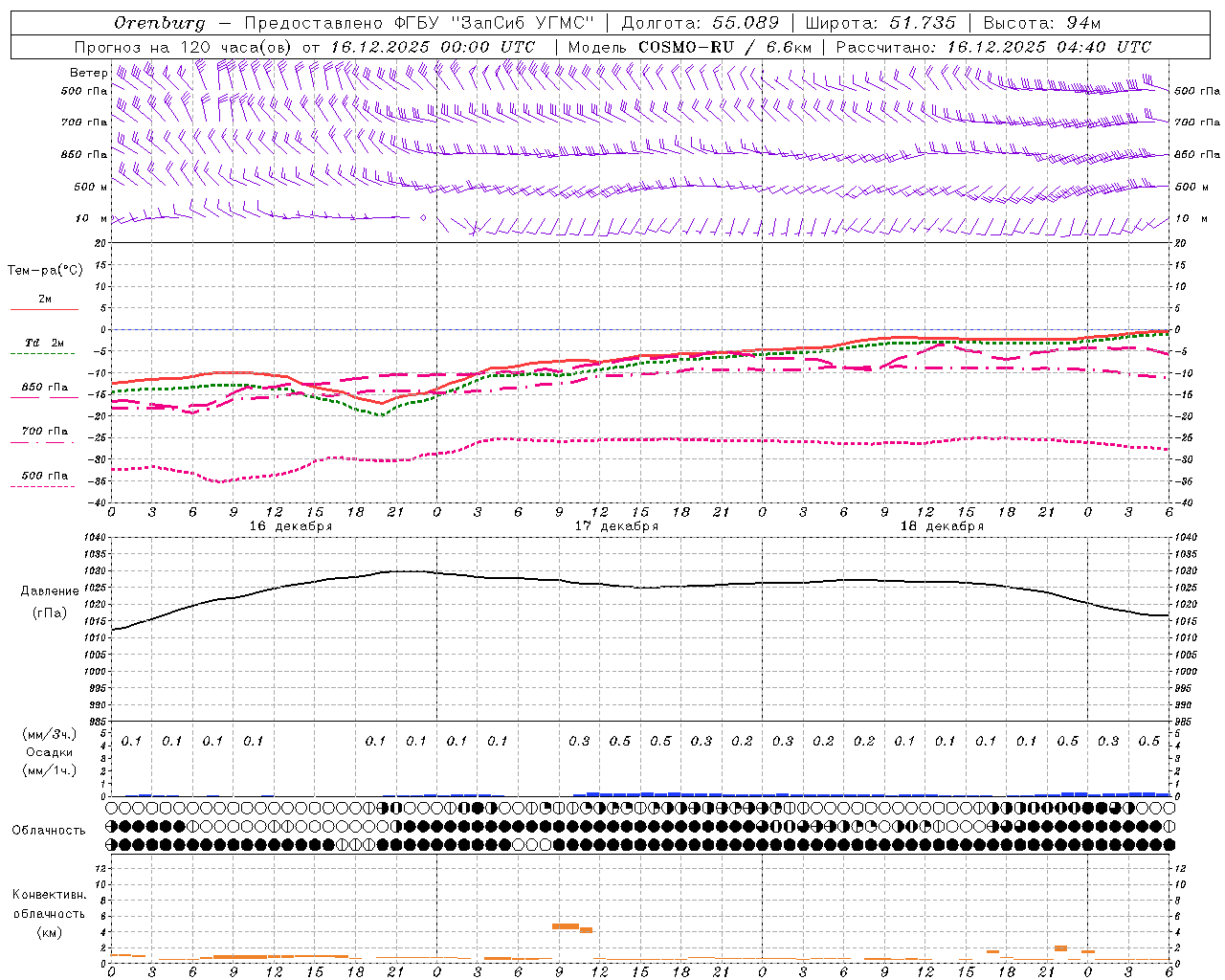Click '(гПа)' unit label under Давление

(x=50, y=613)
